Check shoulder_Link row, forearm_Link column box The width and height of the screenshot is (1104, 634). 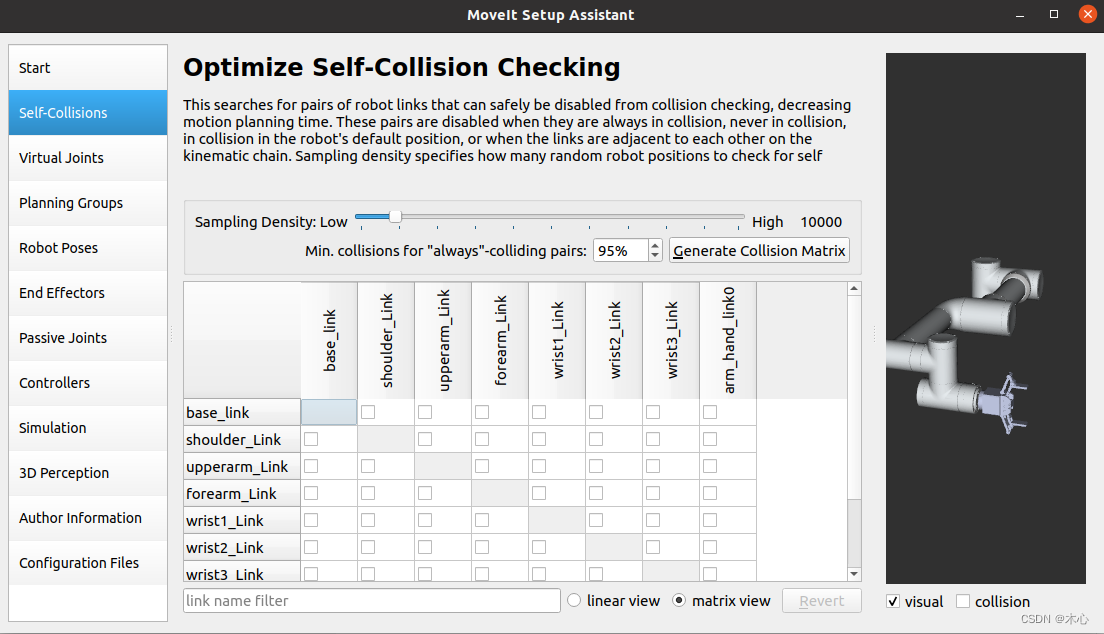coord(482,439)
